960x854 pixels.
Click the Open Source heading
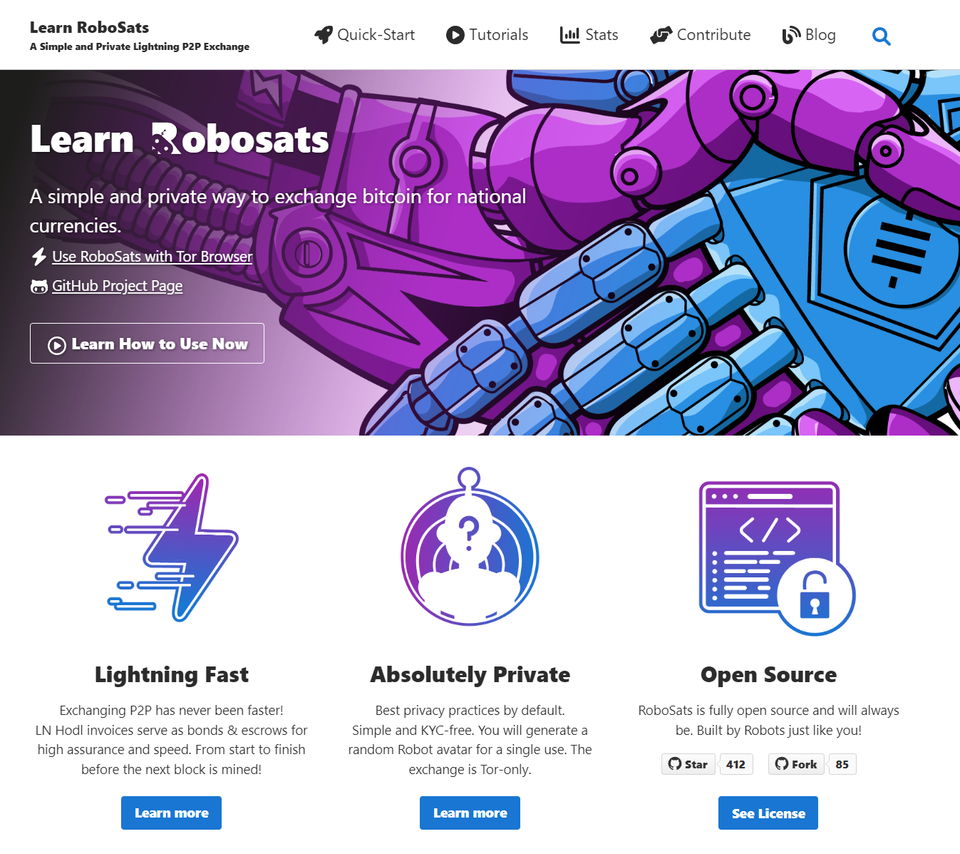768,675
